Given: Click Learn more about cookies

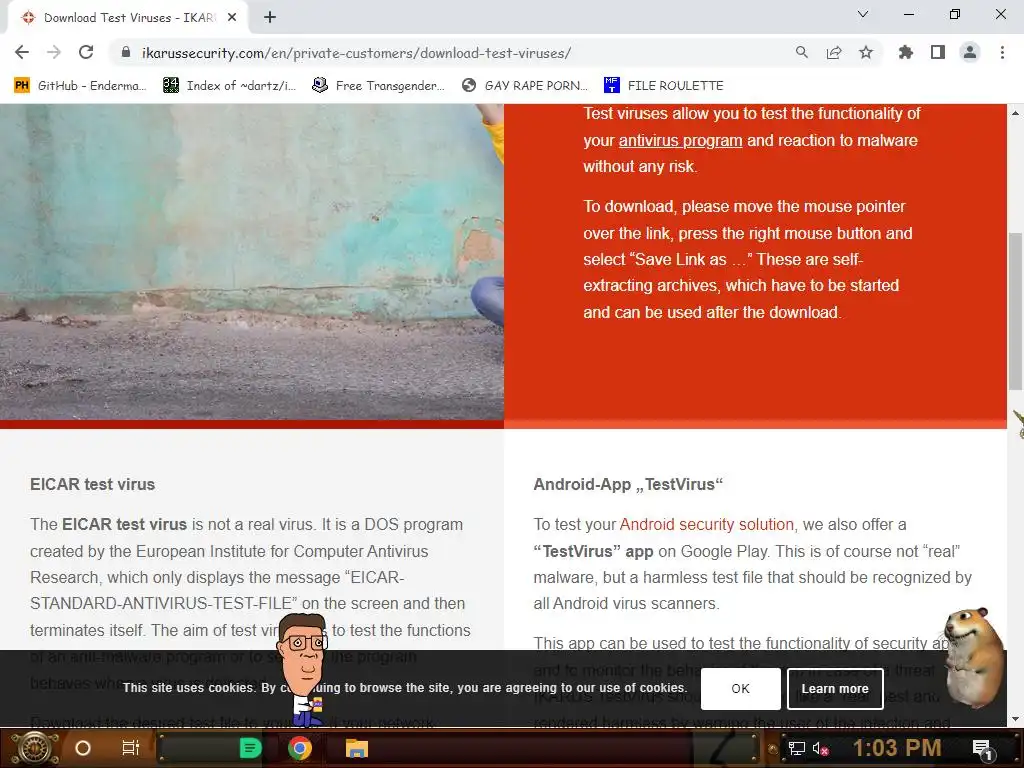Looking at the screenshot, I should click(x=835, y=688).
